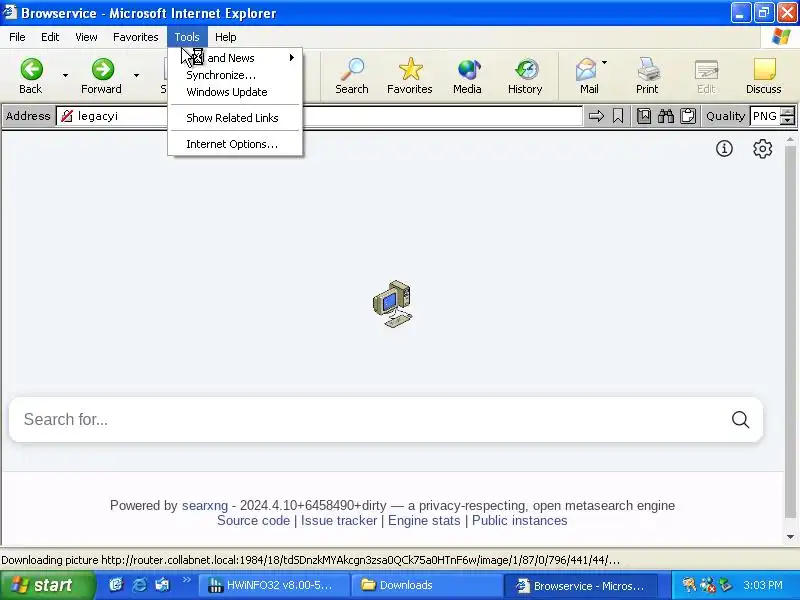Close the open Tools menu

click(187, 37)
